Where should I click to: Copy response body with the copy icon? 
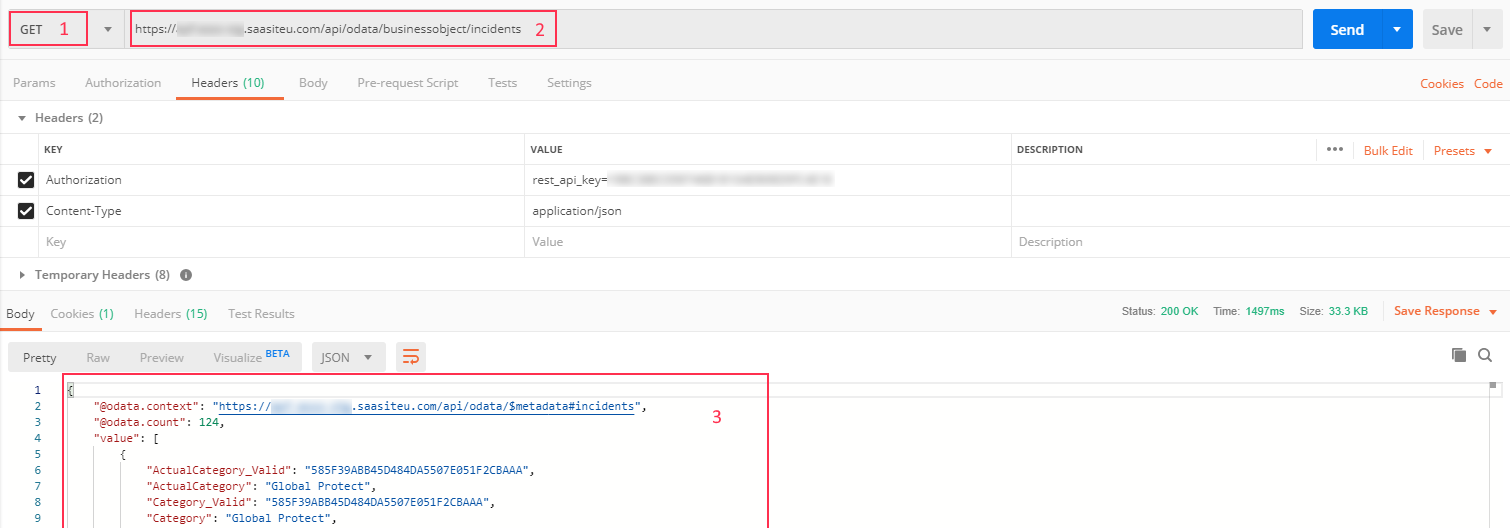(x=1459, y=355)
